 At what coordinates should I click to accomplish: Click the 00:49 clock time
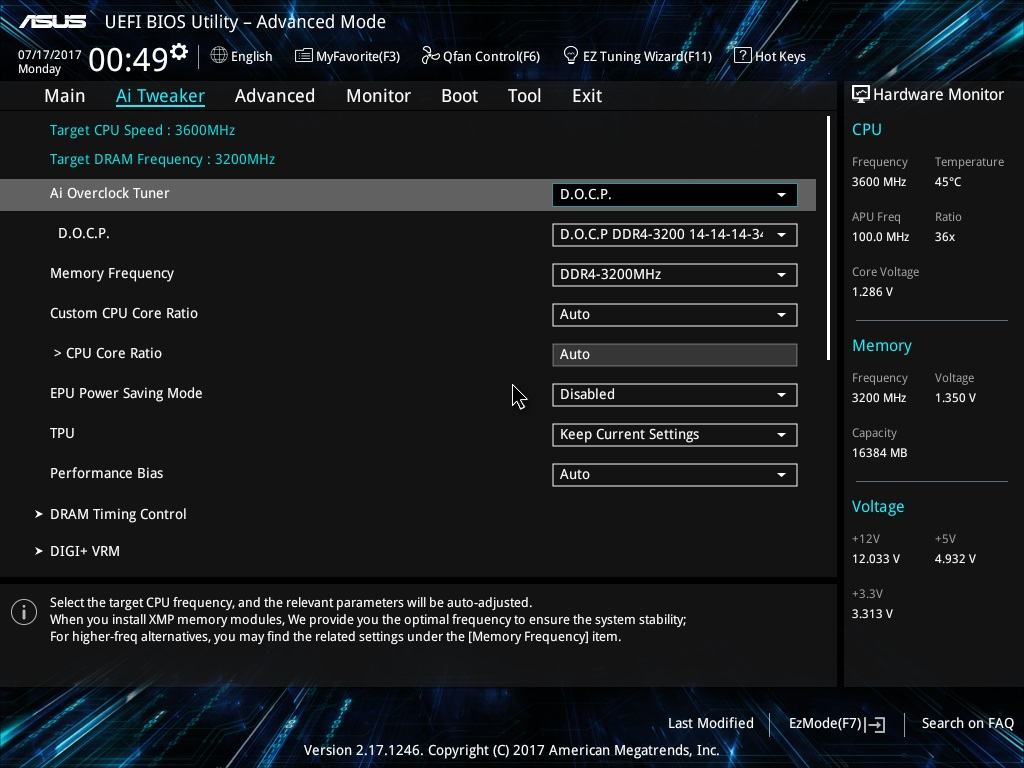click(128, 60)
